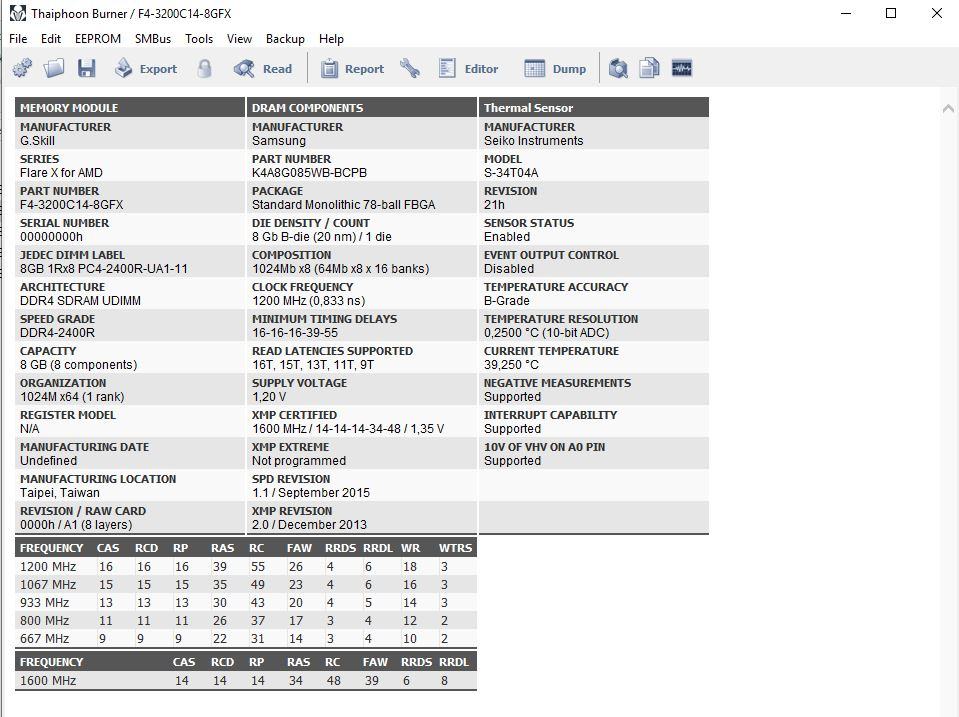959x717 pixels.
Task: Click the speed grade value DDR4-2400R
Action: click(57, 333)
